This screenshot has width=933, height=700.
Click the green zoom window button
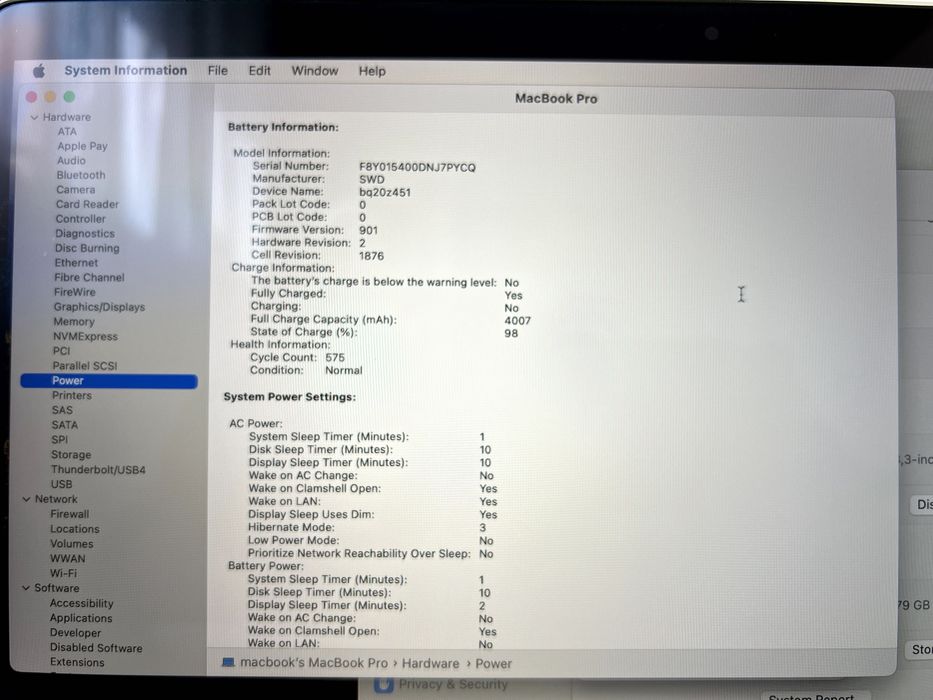[70, 96]
